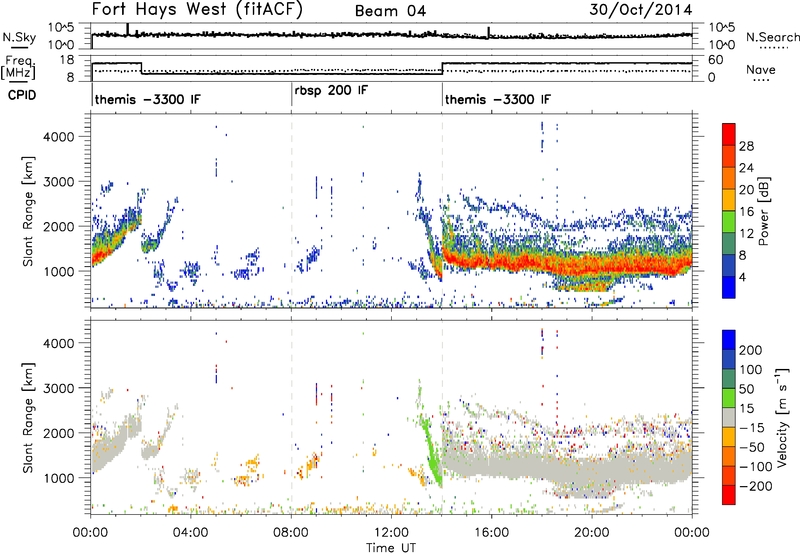Click the '20:00' time axis tick
Screen dimensions: 800x554
(592, 532)
